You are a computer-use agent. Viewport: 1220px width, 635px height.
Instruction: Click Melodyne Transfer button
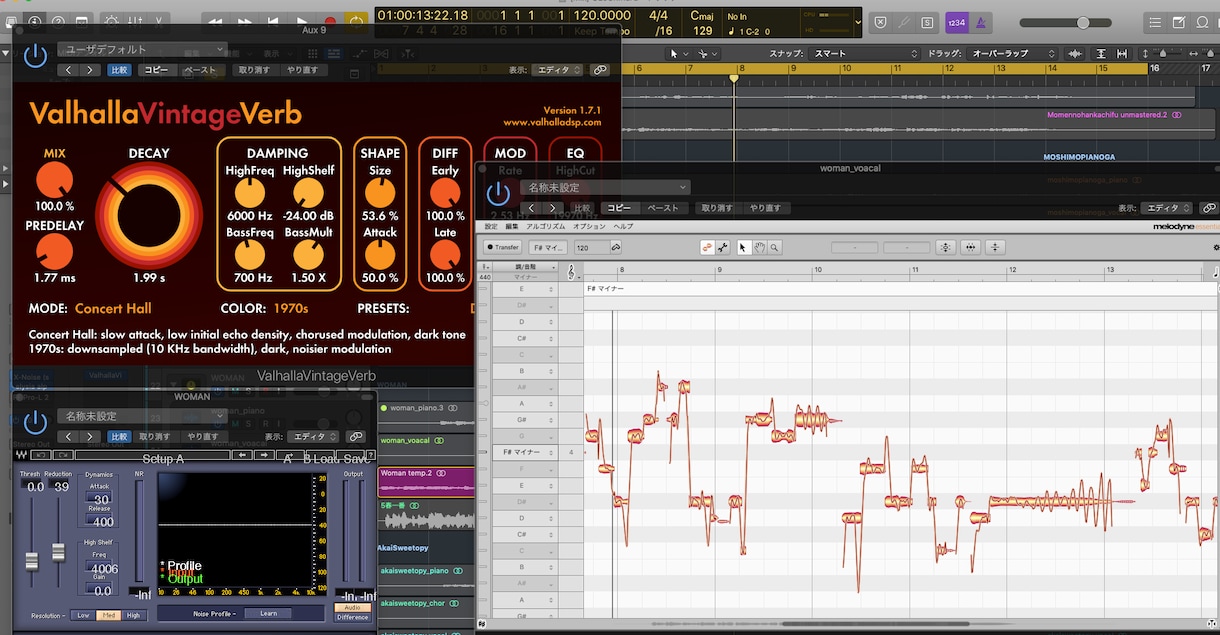pos(503,247)
